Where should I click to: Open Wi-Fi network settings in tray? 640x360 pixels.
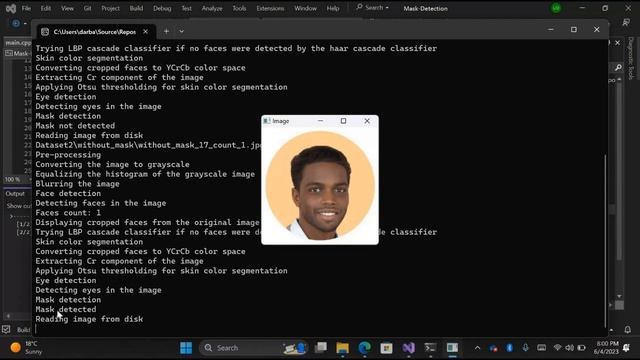pos(558,348)
